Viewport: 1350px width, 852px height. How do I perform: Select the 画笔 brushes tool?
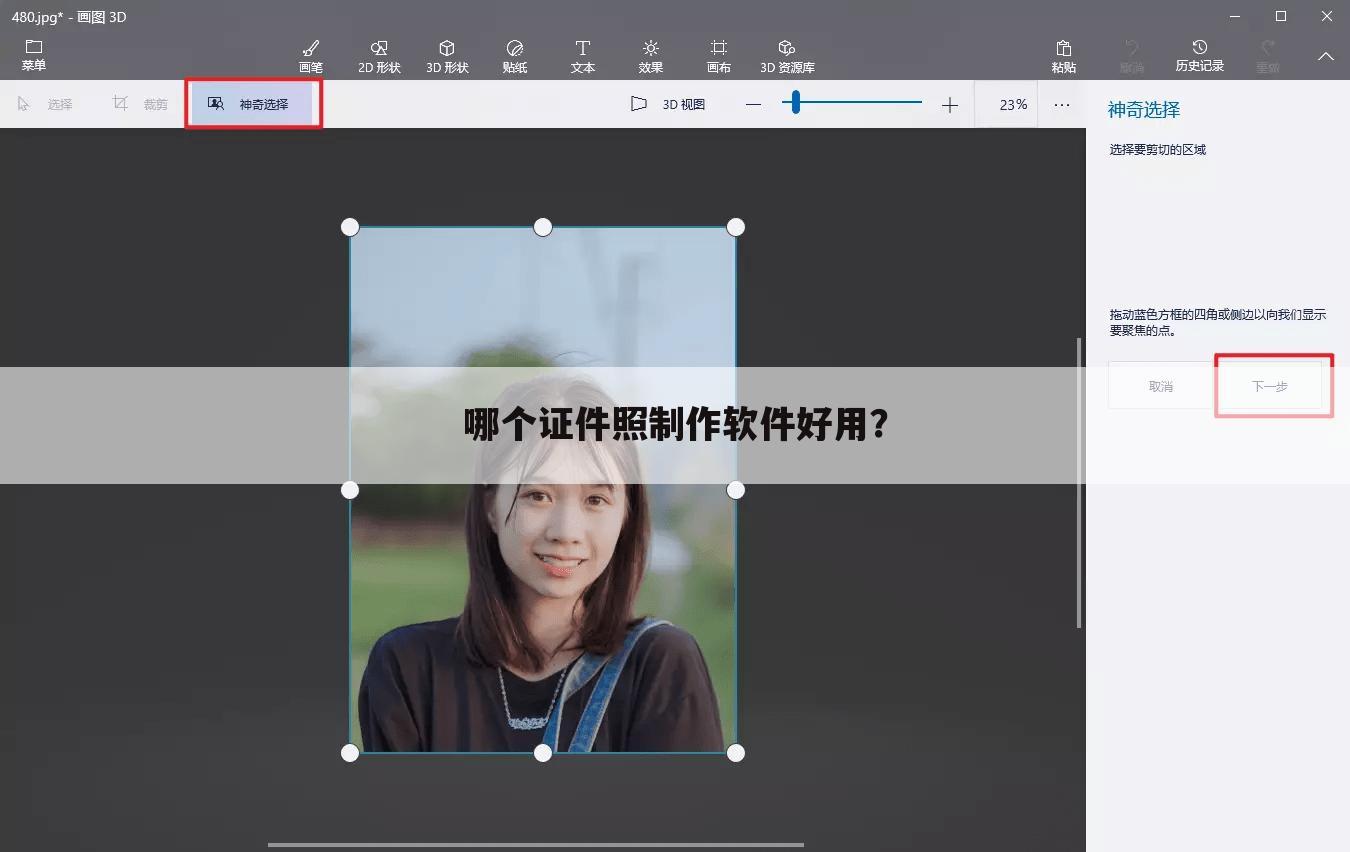pyautogui.click(x=311, y=56)
